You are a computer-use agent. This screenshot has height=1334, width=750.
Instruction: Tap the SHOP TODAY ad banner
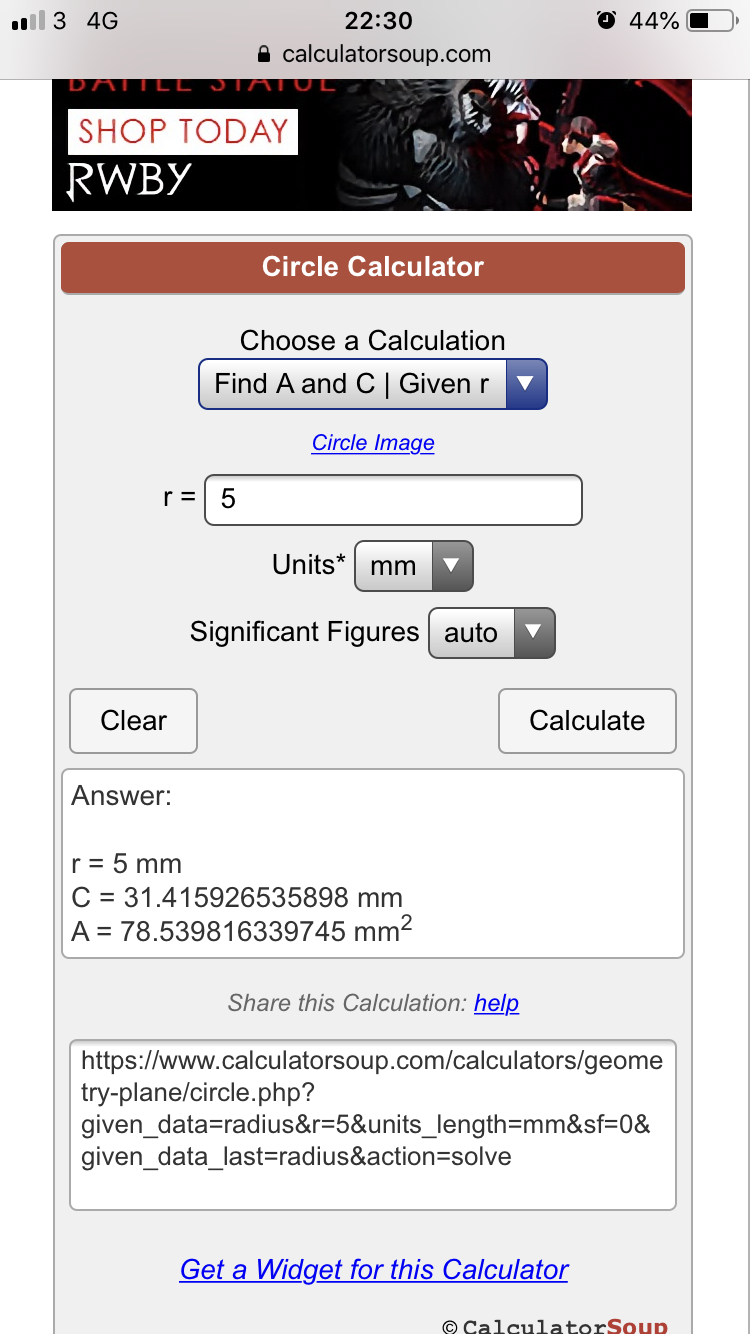pyautogui.click(x=183, y=131)
